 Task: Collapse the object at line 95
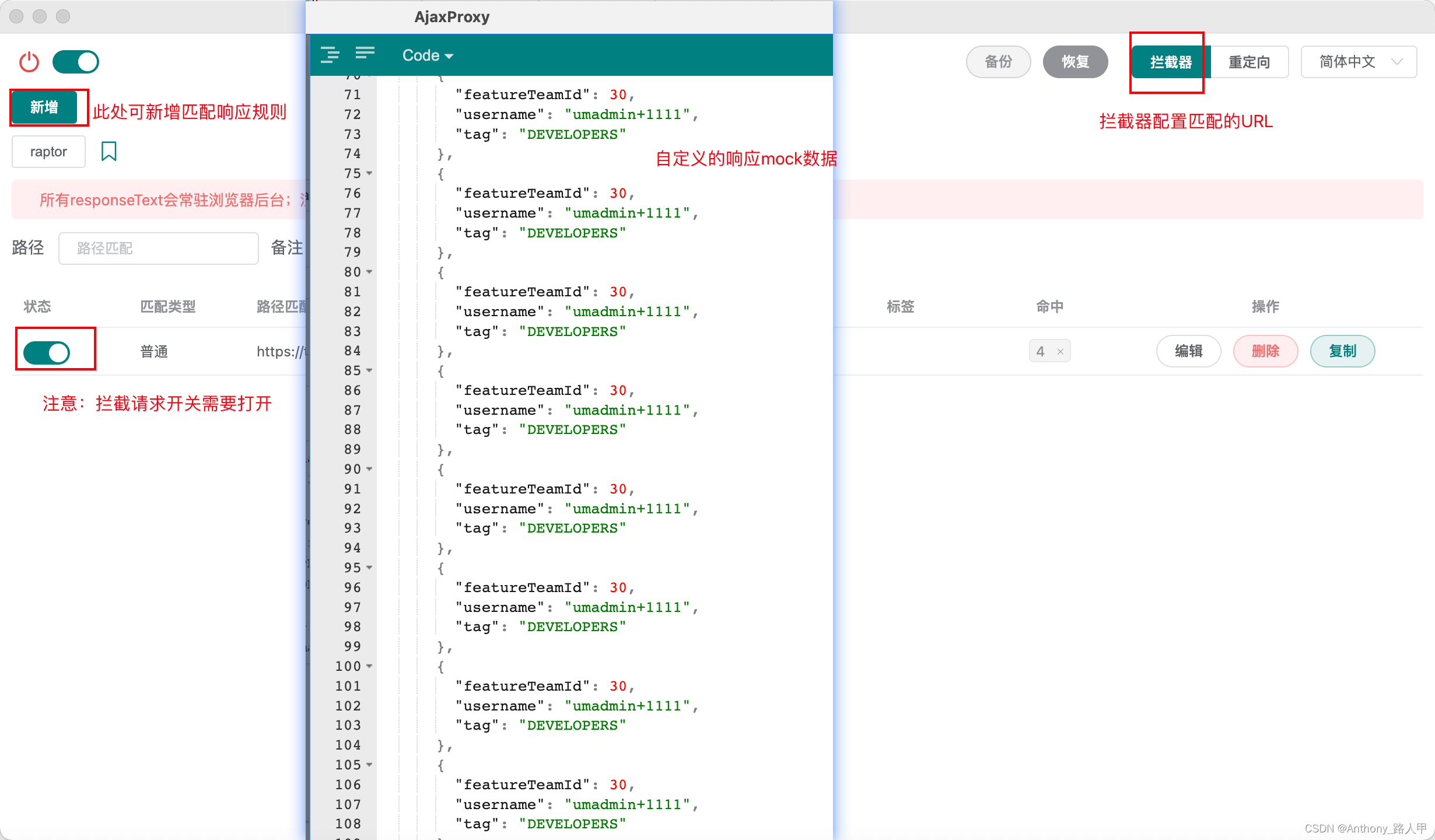tap(369, 568)
